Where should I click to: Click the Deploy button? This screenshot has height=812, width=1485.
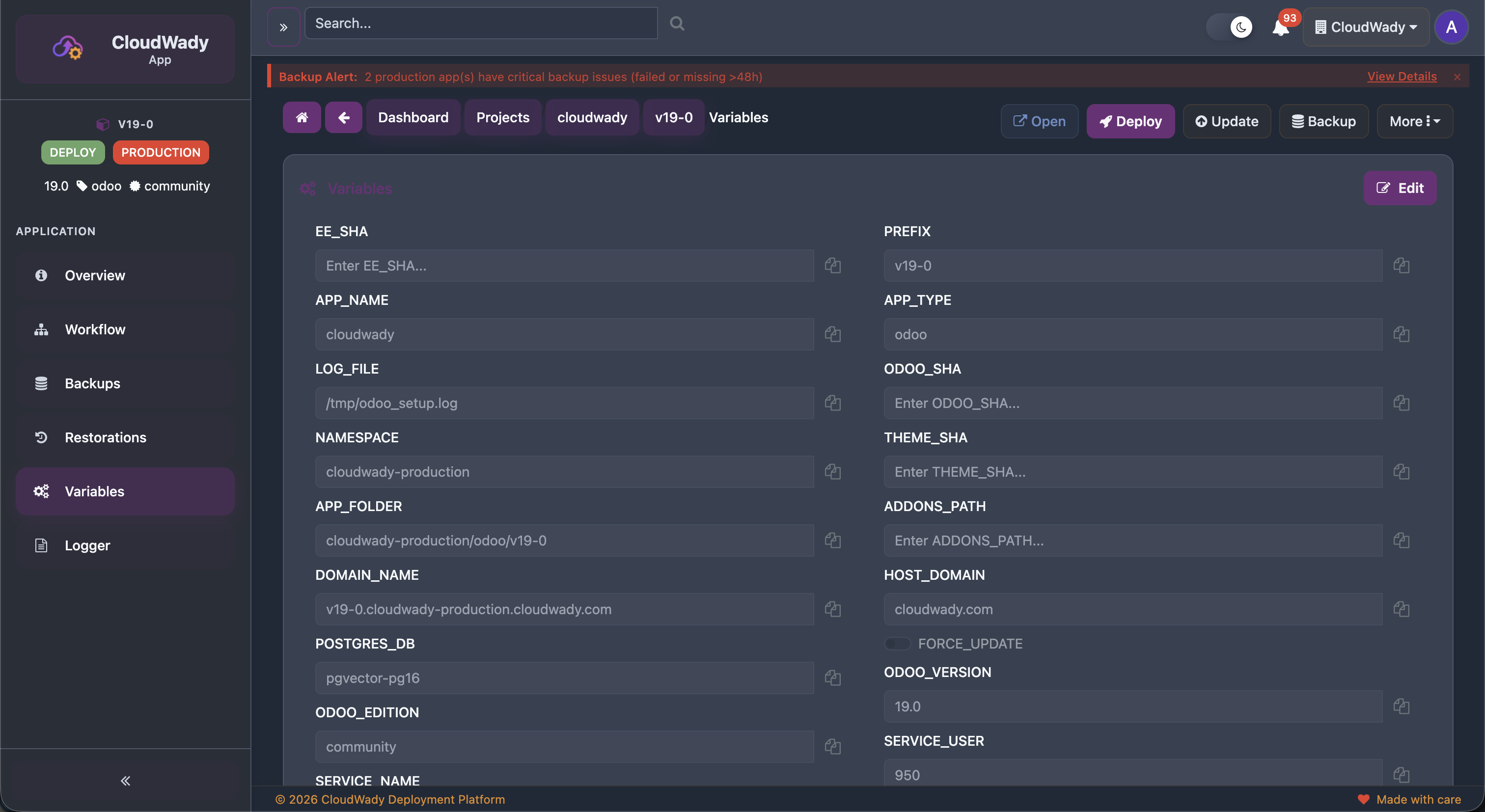(1130, 121)
